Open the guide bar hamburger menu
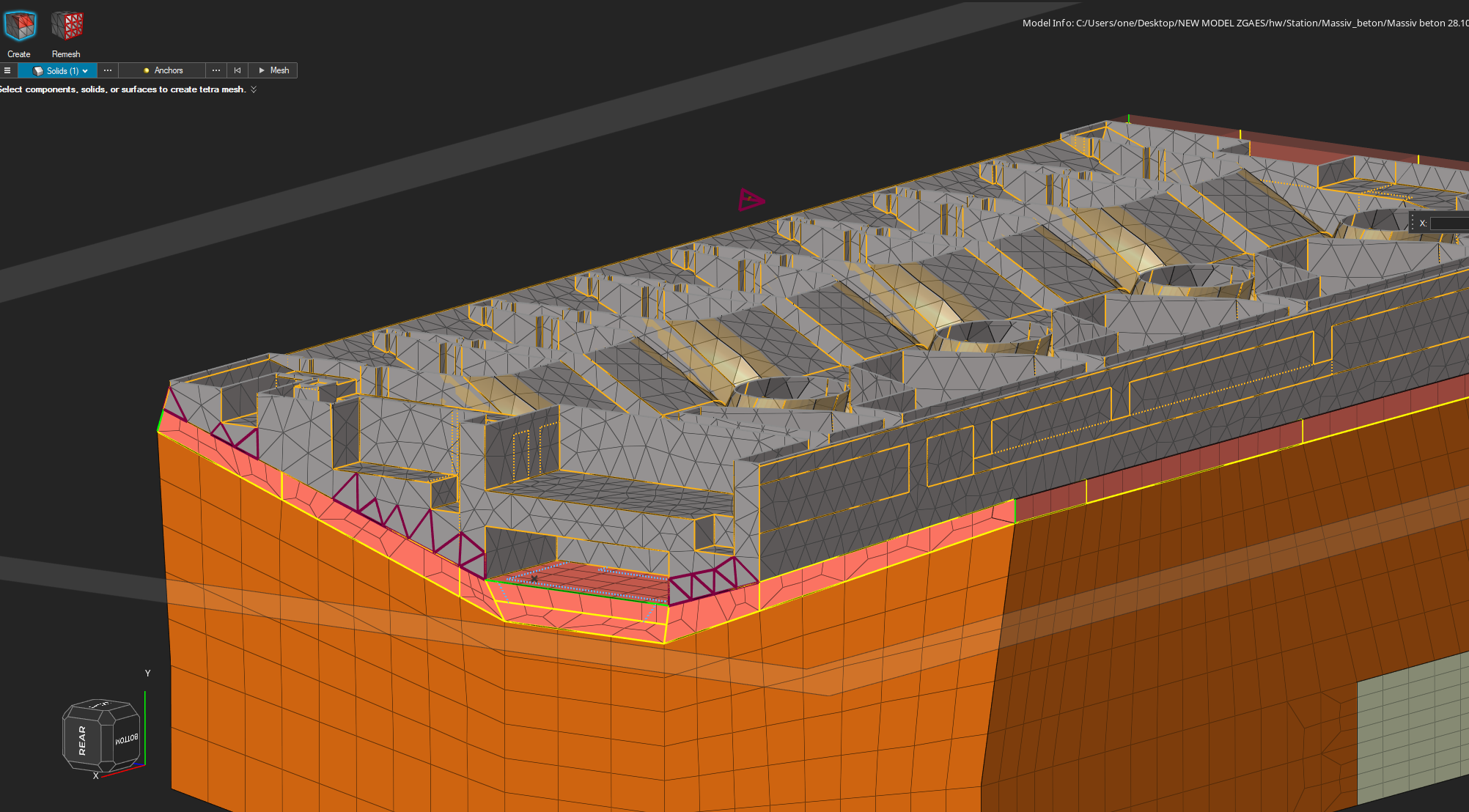 point(7,70)
